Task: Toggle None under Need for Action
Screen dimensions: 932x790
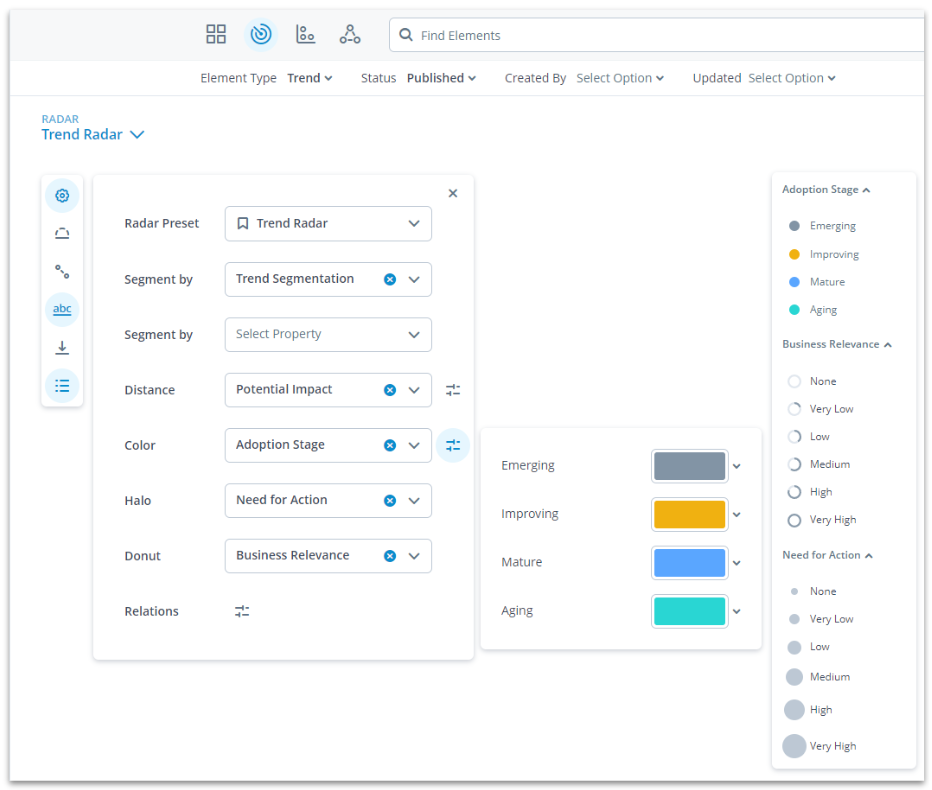Action: point(813,591)
